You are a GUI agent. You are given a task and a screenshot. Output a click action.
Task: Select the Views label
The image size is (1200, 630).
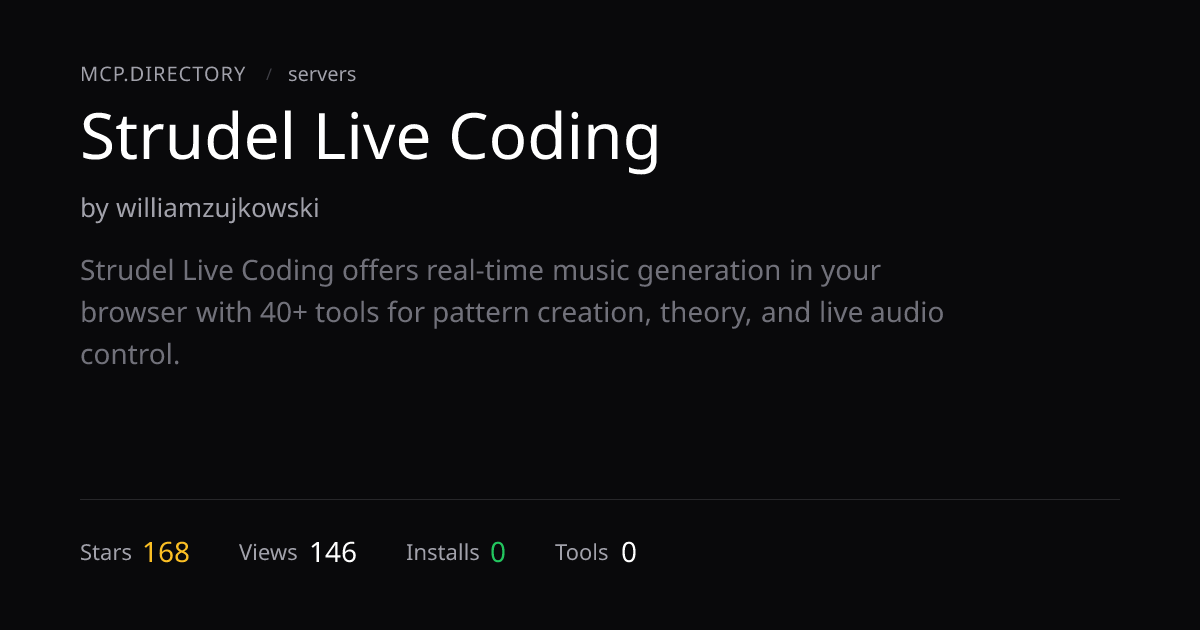268,552
